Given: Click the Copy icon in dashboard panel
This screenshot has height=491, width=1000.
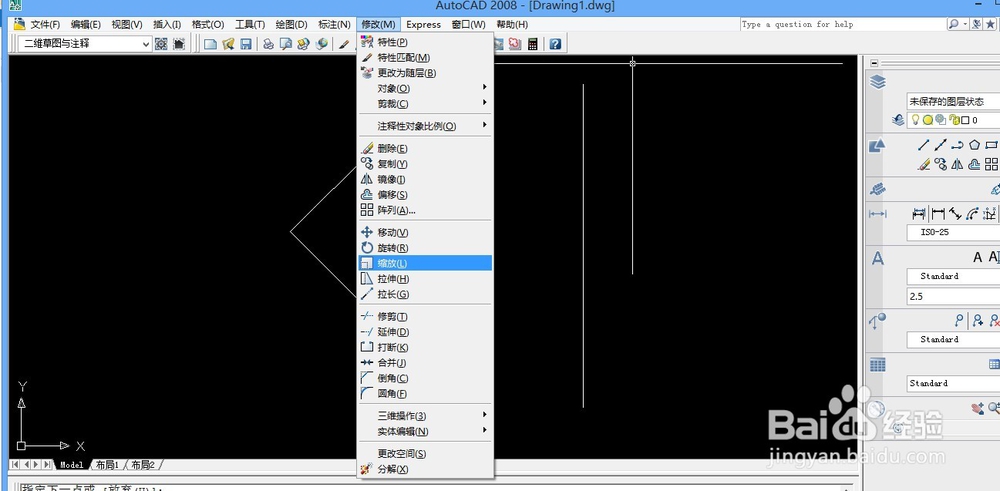Looking at the screenshot, I should pos(940,165).
